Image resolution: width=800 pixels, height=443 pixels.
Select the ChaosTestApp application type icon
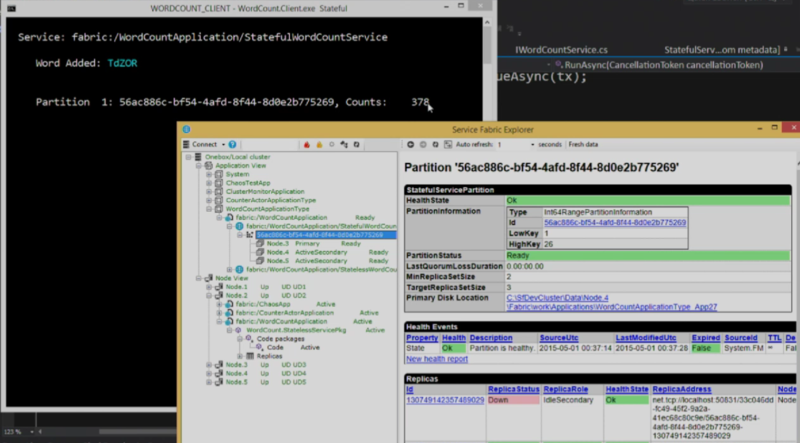(x=219, y=183)
